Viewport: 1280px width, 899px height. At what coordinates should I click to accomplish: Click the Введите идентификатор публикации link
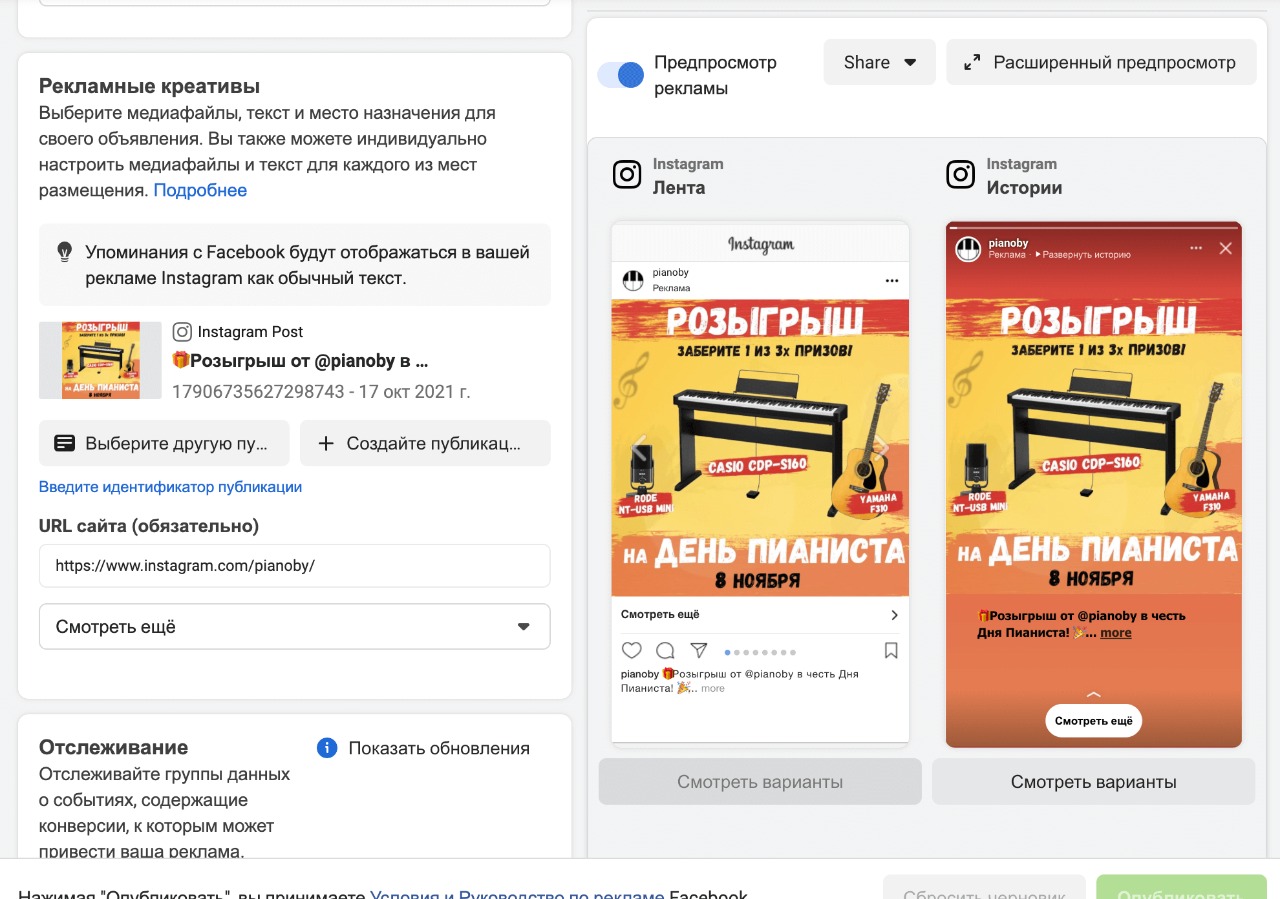(170, 487)
